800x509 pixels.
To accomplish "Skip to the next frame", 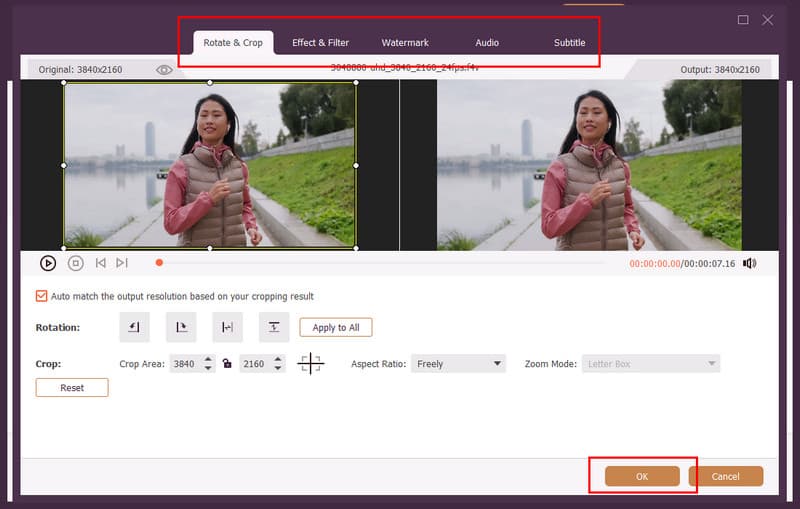I will [122, 263].
